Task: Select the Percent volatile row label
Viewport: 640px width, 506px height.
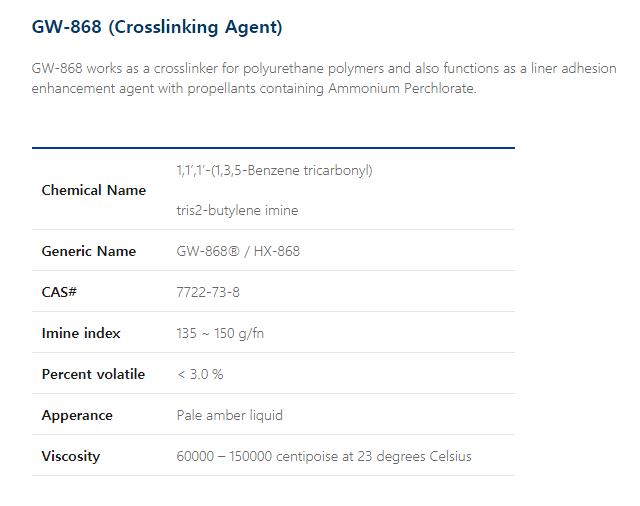Action: pyautogui.click(x=93, y=374)
